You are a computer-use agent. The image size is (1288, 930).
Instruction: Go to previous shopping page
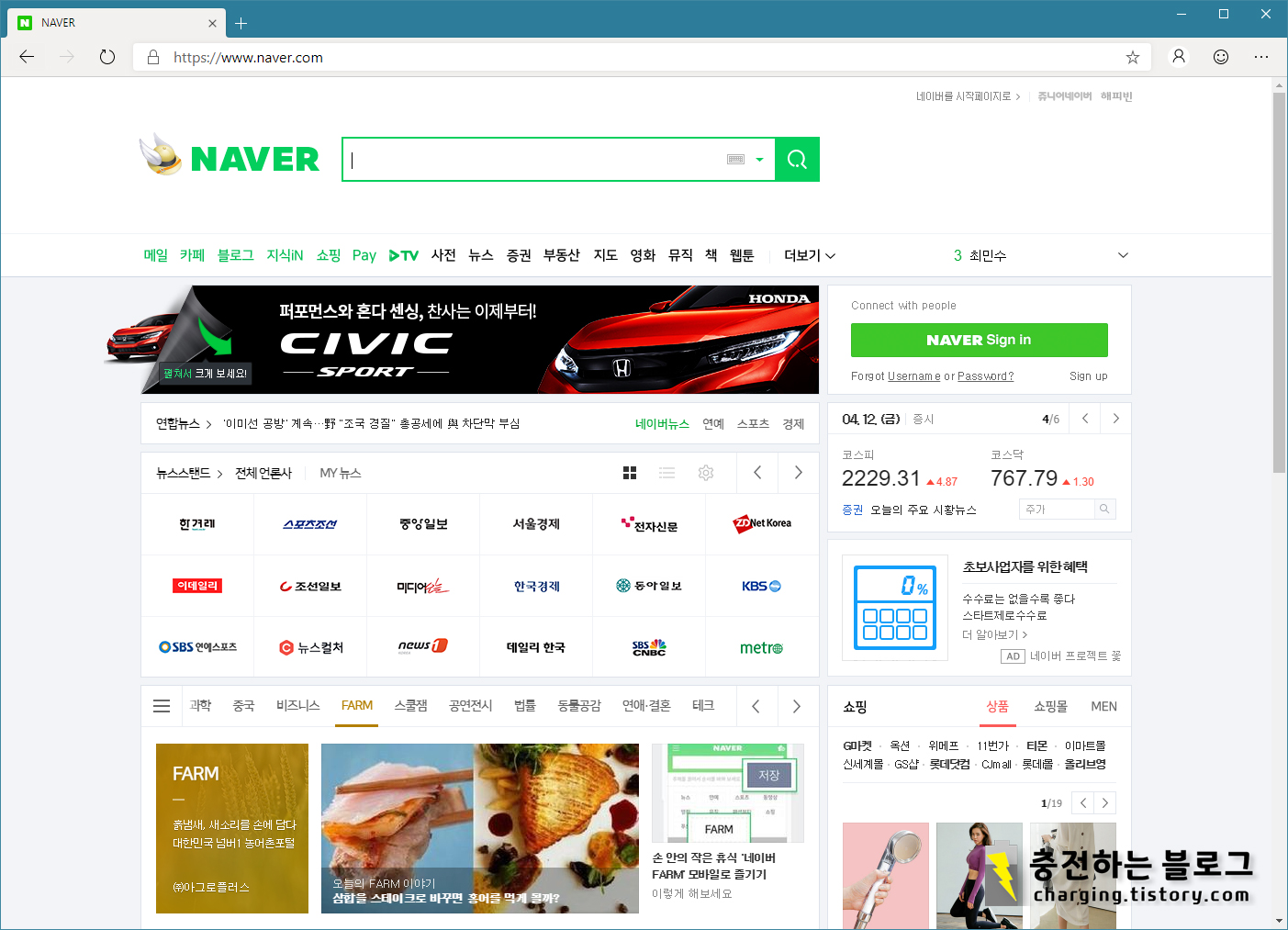click(1083, 802)
